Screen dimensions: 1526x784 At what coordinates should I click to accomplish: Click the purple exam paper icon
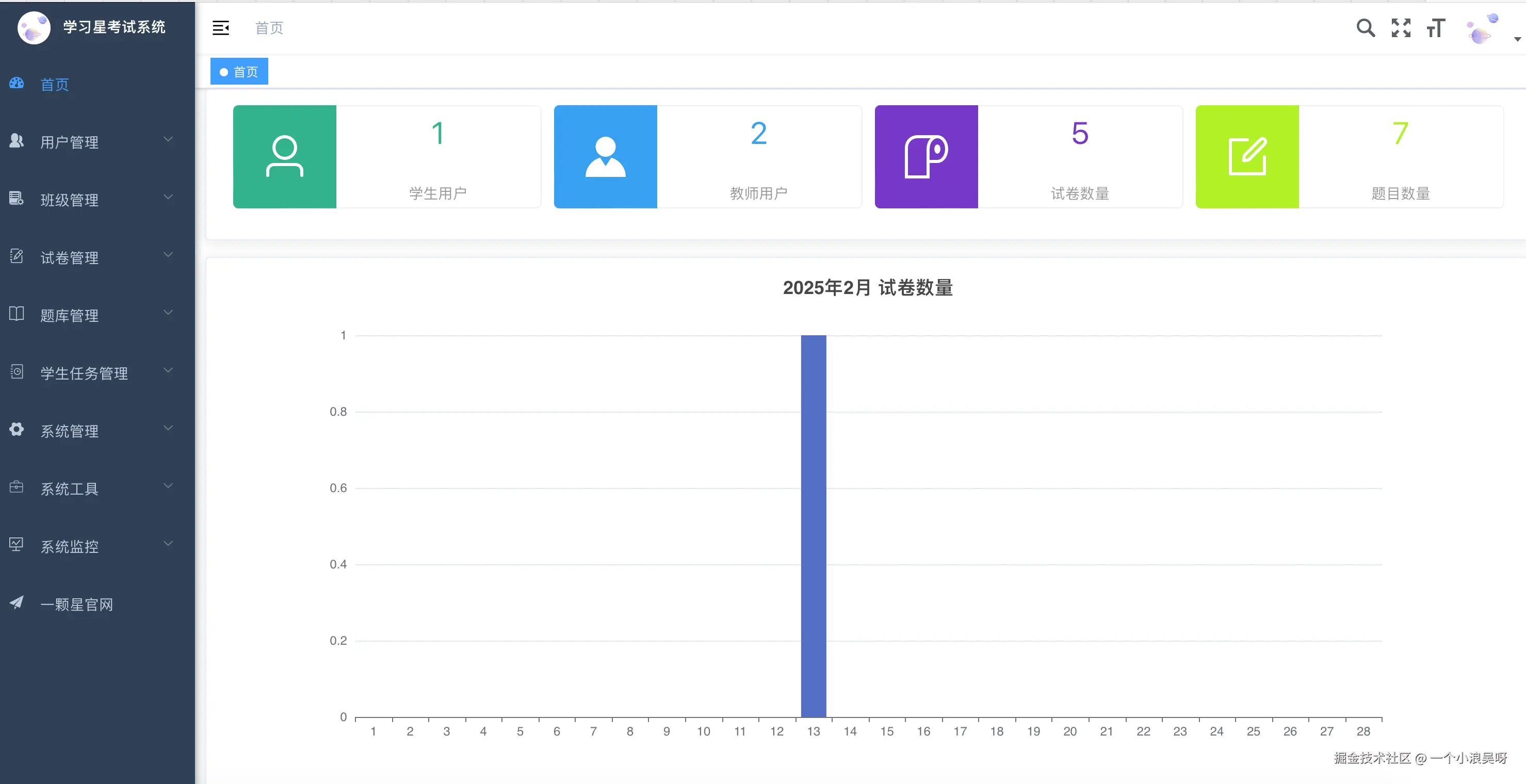[927, 157]
